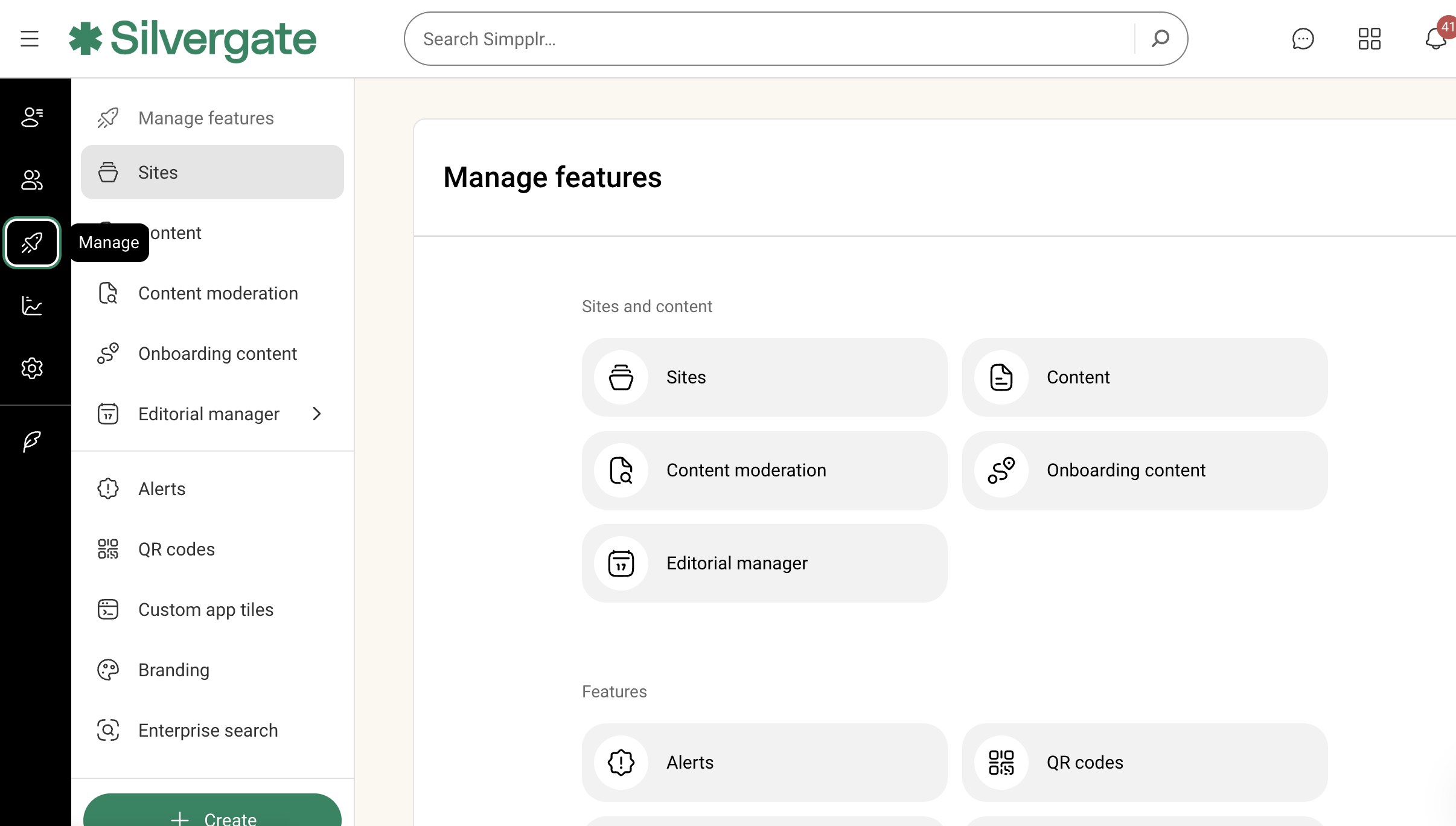
Task: Open the settings gear in the left rail
Action: [x=32, y=368]
